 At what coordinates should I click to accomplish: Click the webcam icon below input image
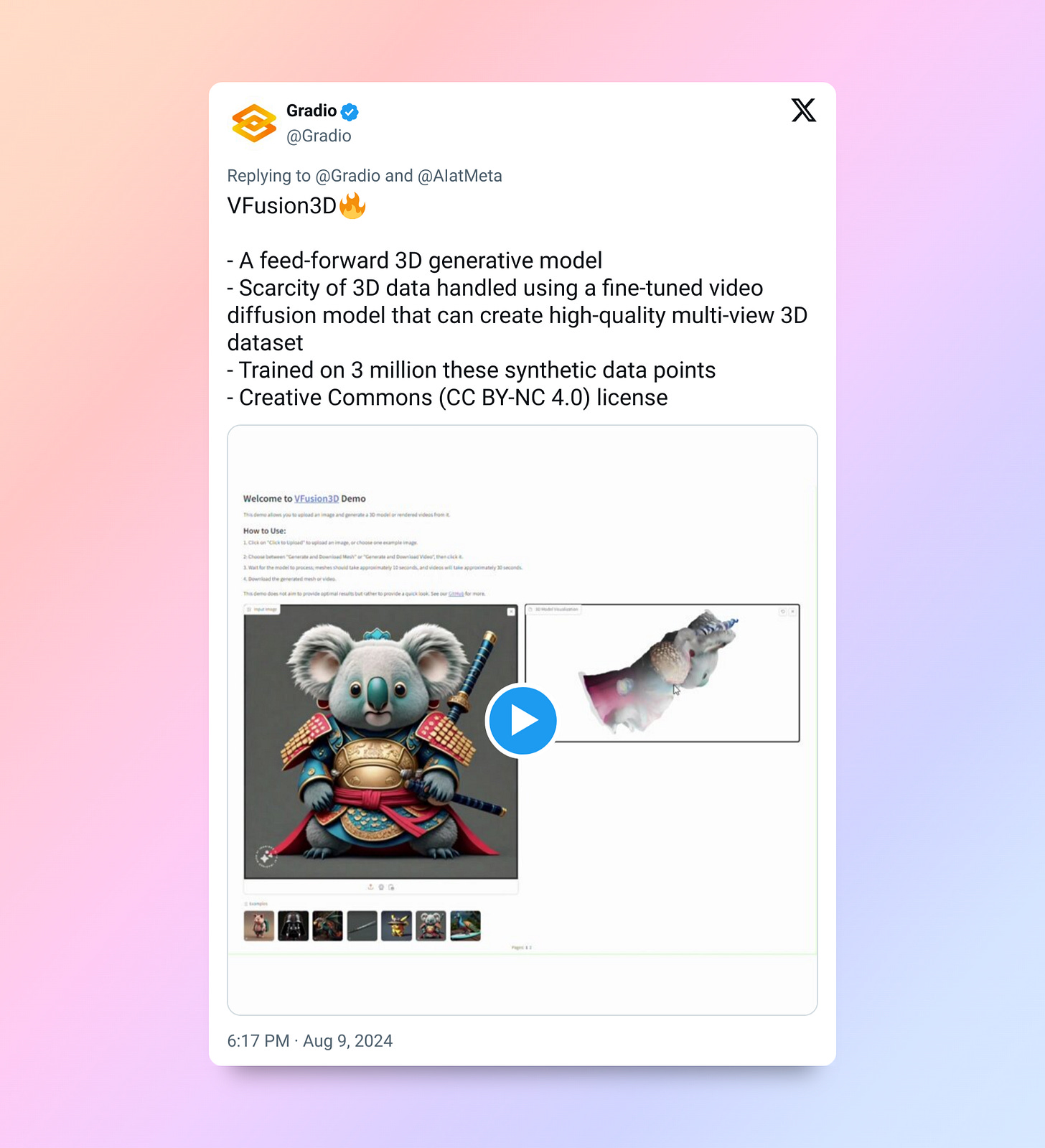(381, 887)
